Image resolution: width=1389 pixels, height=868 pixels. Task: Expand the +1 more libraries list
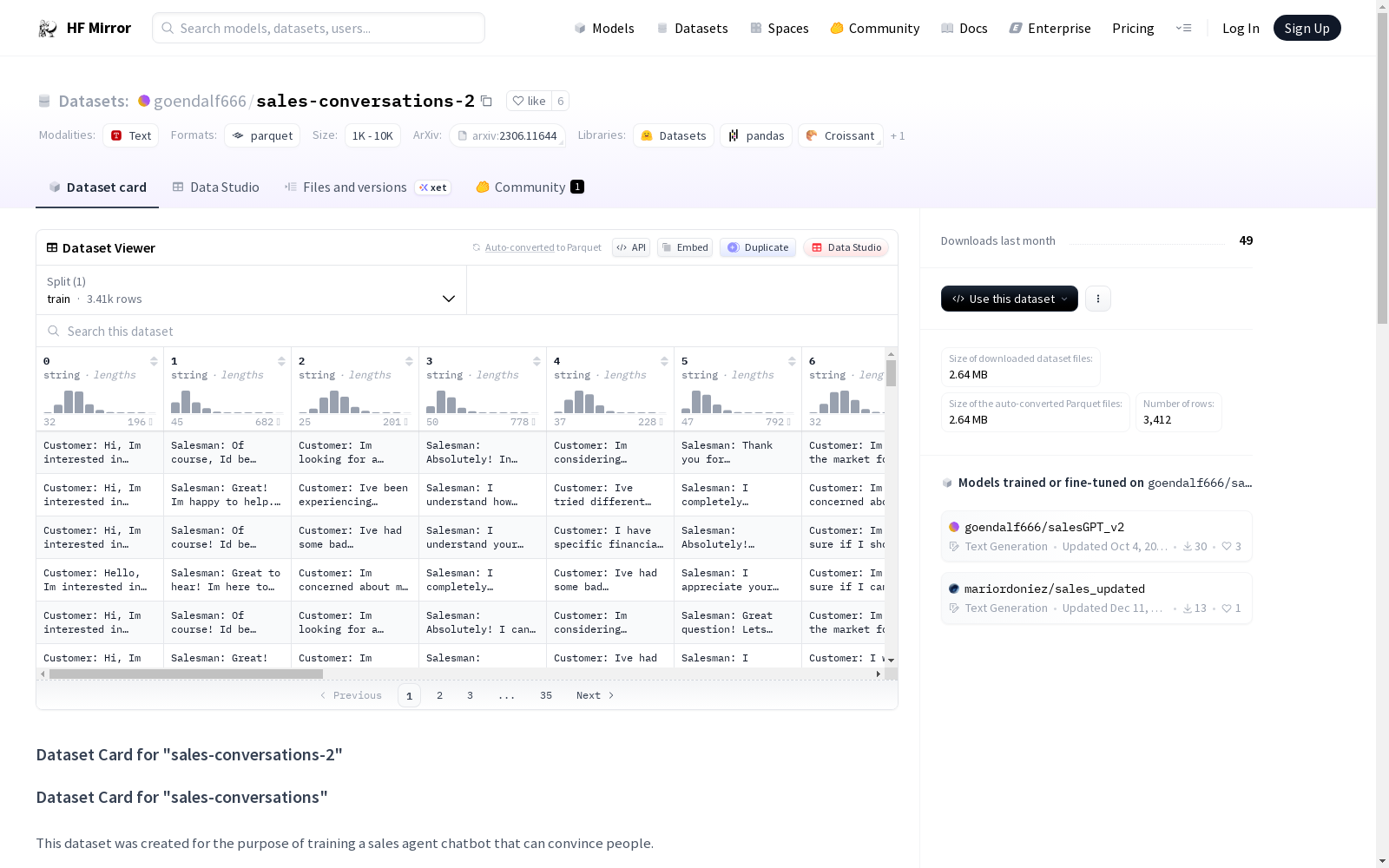click(x=898, y=135)
